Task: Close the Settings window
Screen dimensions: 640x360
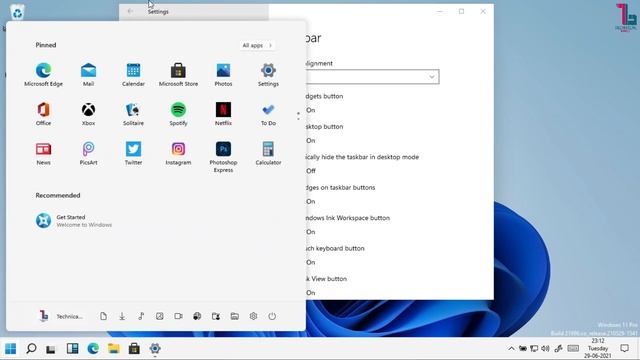Action: 483,11
